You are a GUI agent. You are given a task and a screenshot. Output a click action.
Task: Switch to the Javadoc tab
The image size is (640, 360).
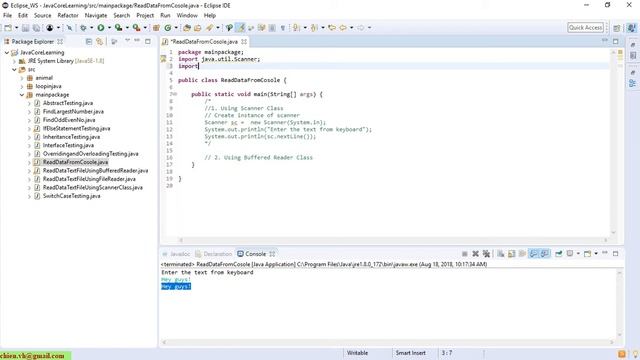176,254
